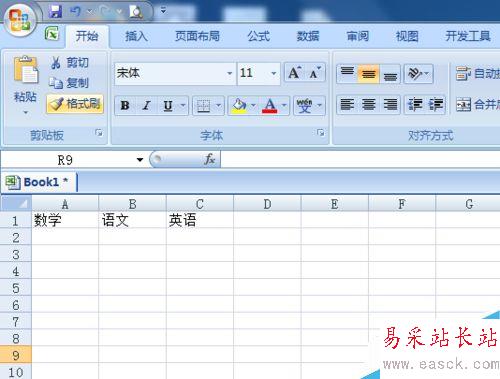Apply cell borders icon
The image size is (500, 379).
tap(203, 106)
